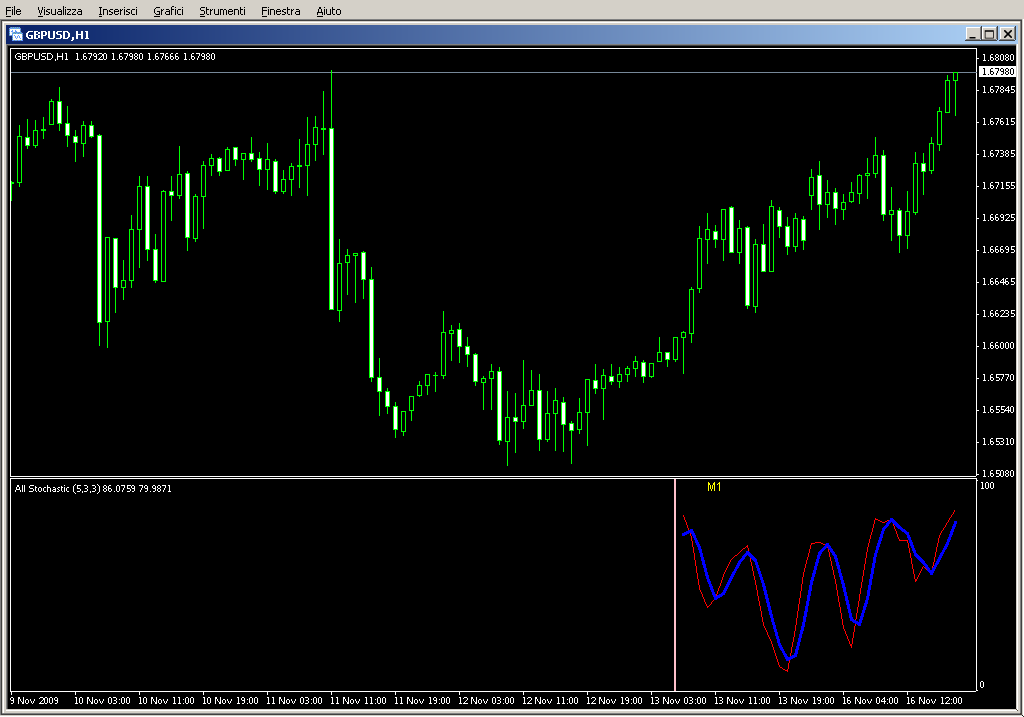Click the 10 Nov 03:00 time label
1024x717 pixels.
[102, 701]
